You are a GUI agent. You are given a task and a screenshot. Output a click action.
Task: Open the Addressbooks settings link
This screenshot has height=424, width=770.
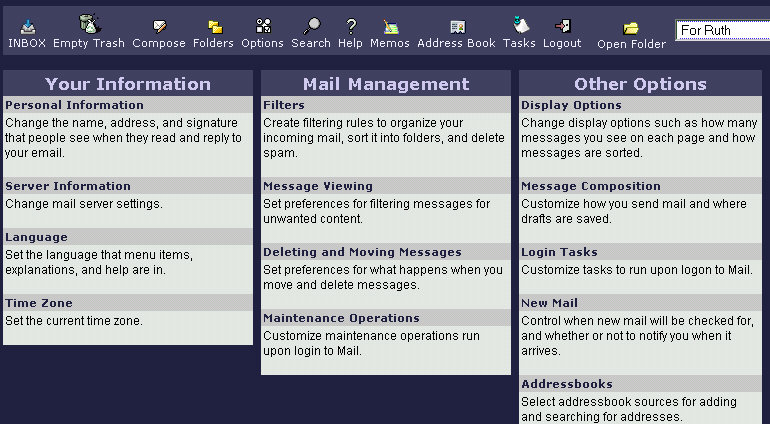567,384
